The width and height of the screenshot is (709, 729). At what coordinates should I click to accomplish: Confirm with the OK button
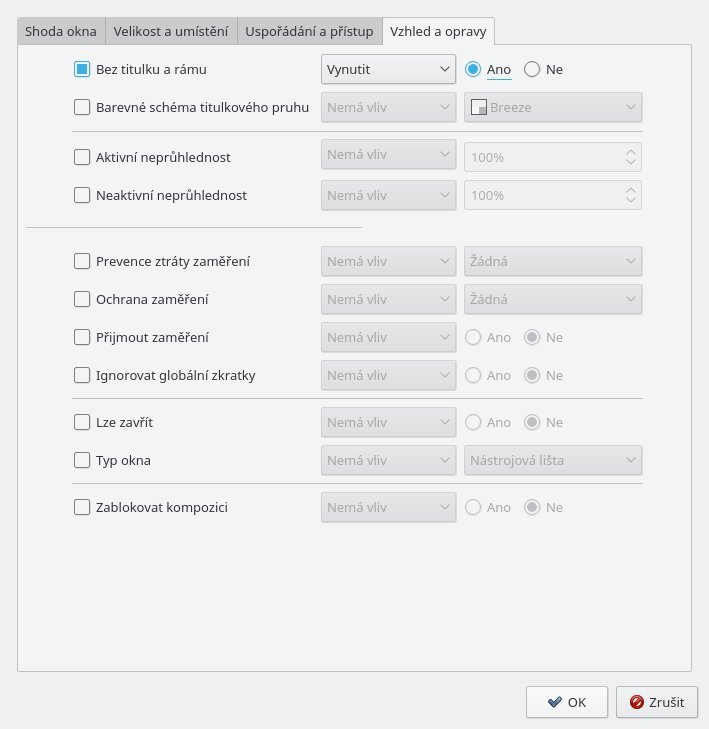point(567,702)
